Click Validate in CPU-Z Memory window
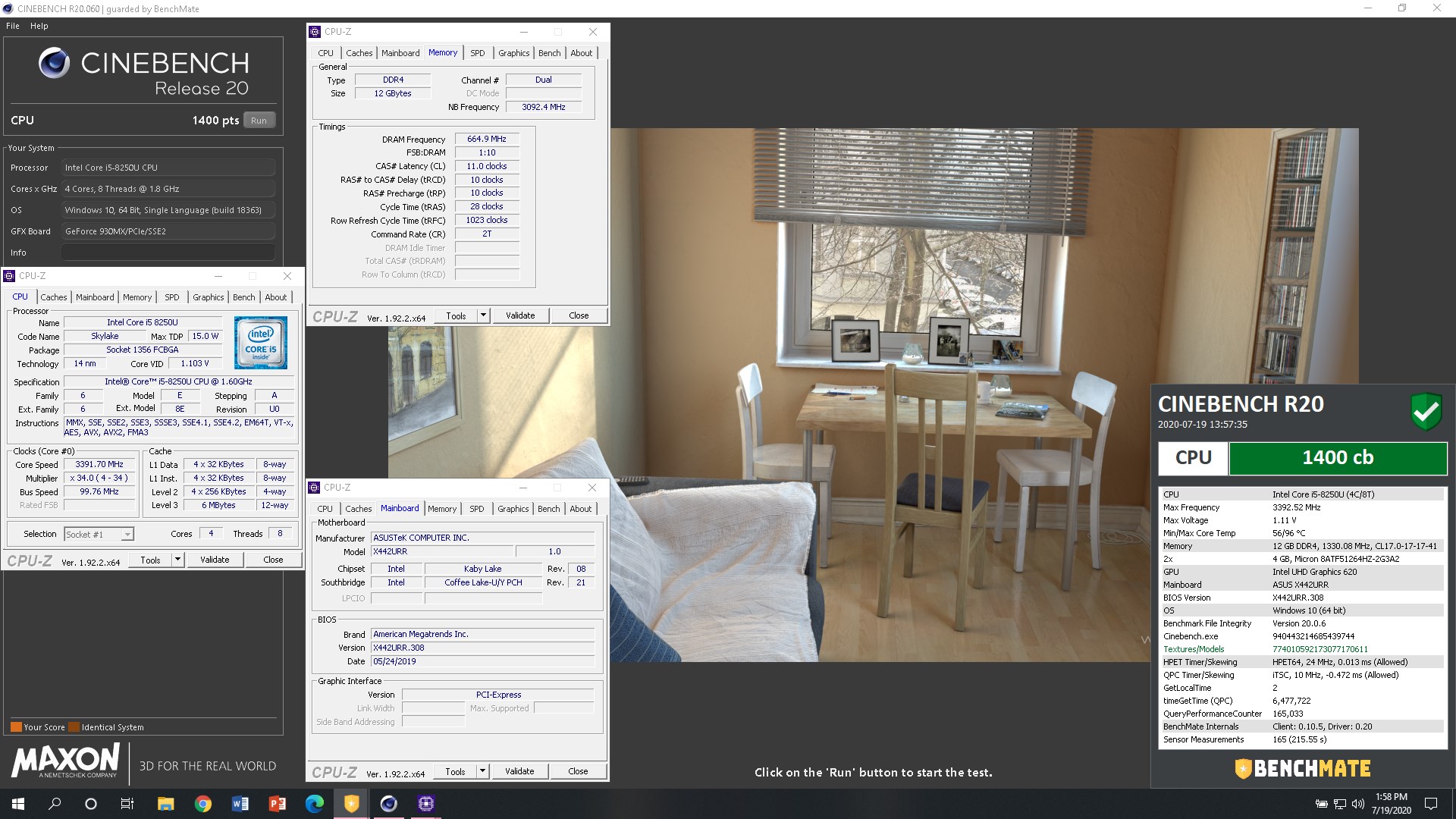This screenshot has height=819, width=1456. 520,315
